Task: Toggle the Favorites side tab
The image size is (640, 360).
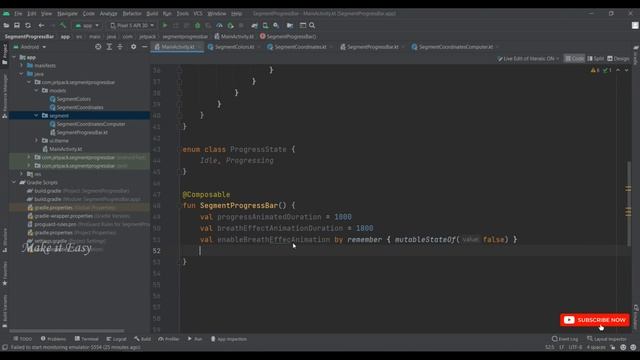Action: pos(4,273)
